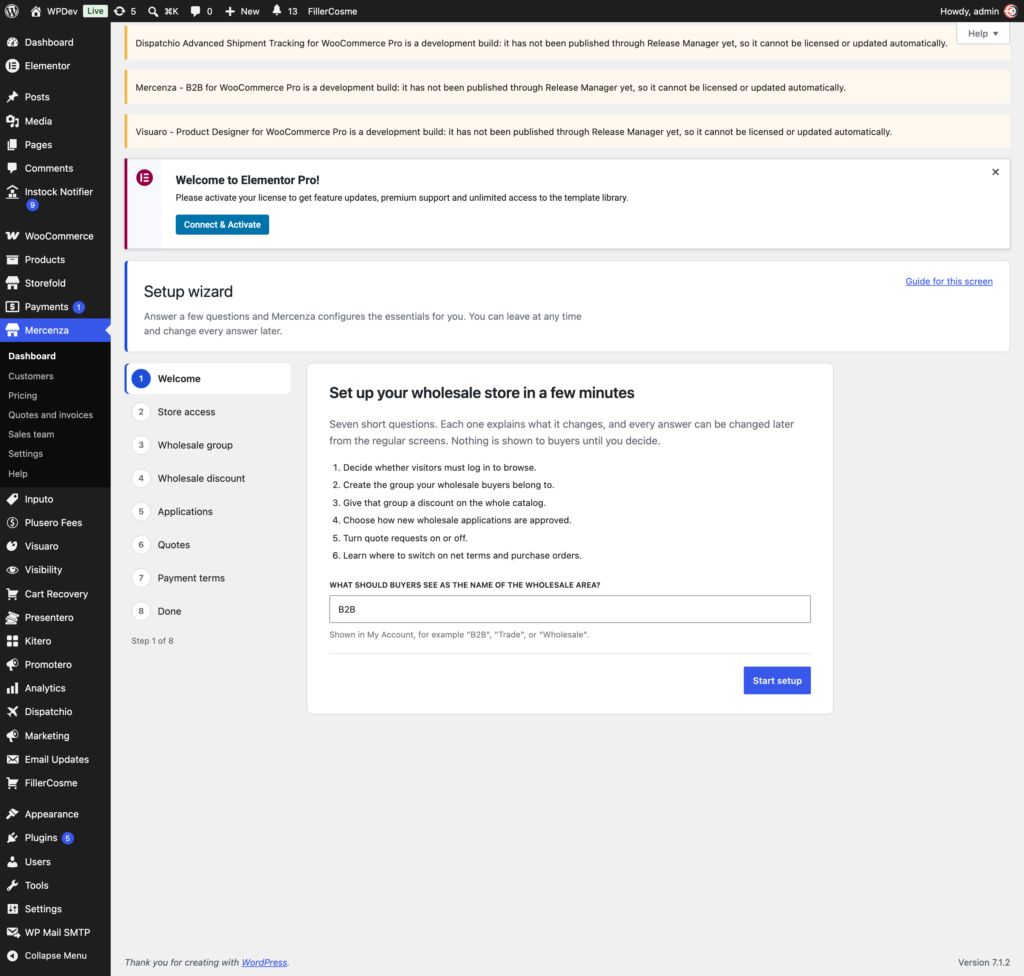This screenshot has width=1024, height=976.
Task: Open the Guide for this screen link
Action: 949,282
